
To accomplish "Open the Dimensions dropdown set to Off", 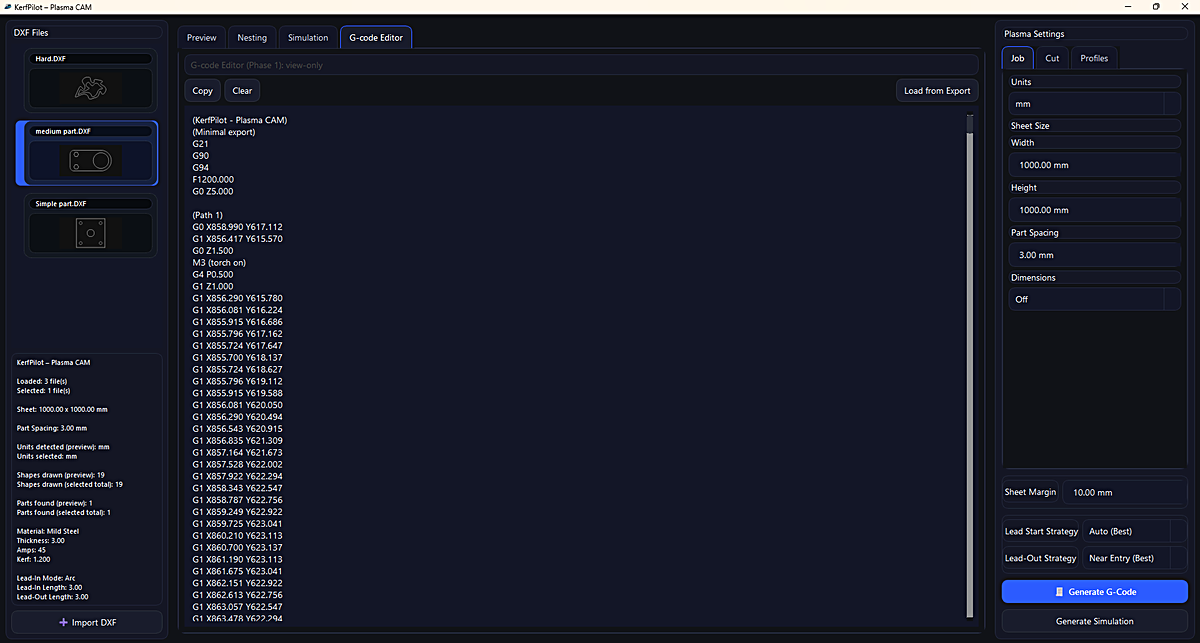I will (x=1094, y=299).
